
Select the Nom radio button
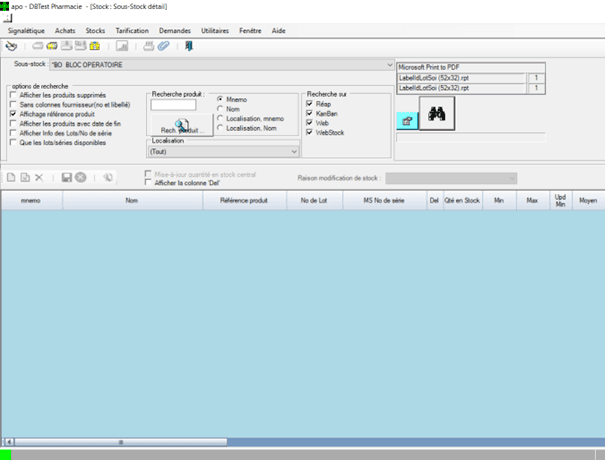pyautogui.click(x=220, y=109)
